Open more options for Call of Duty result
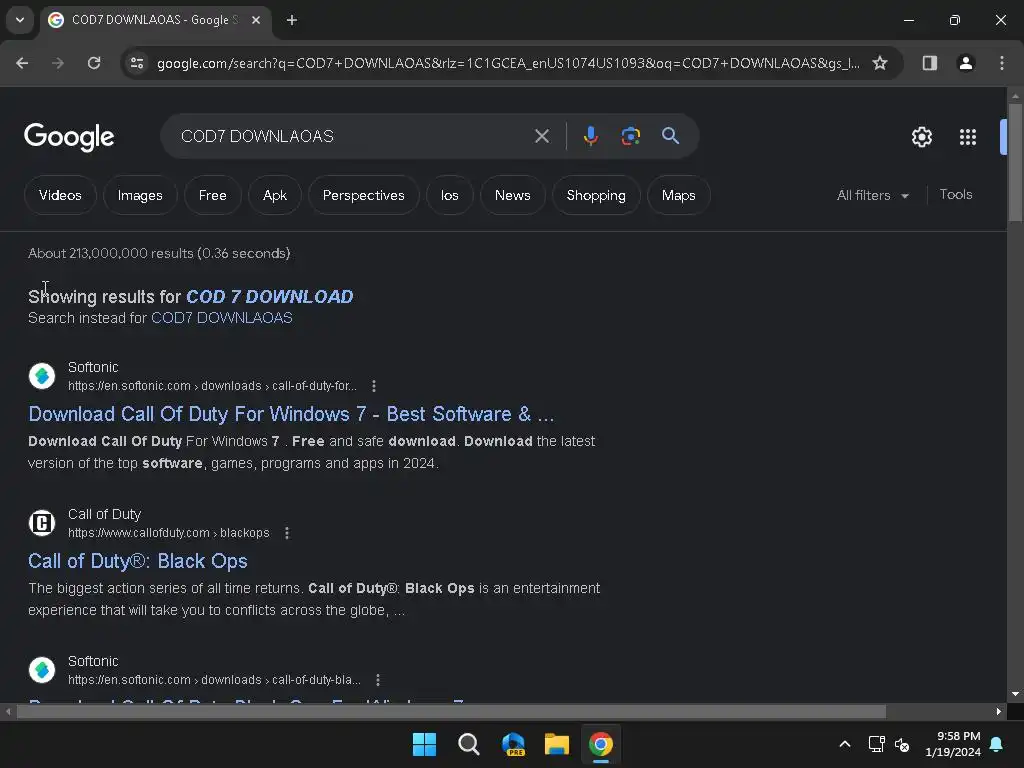Screen dimensions: 1024x768 point(287,533)
